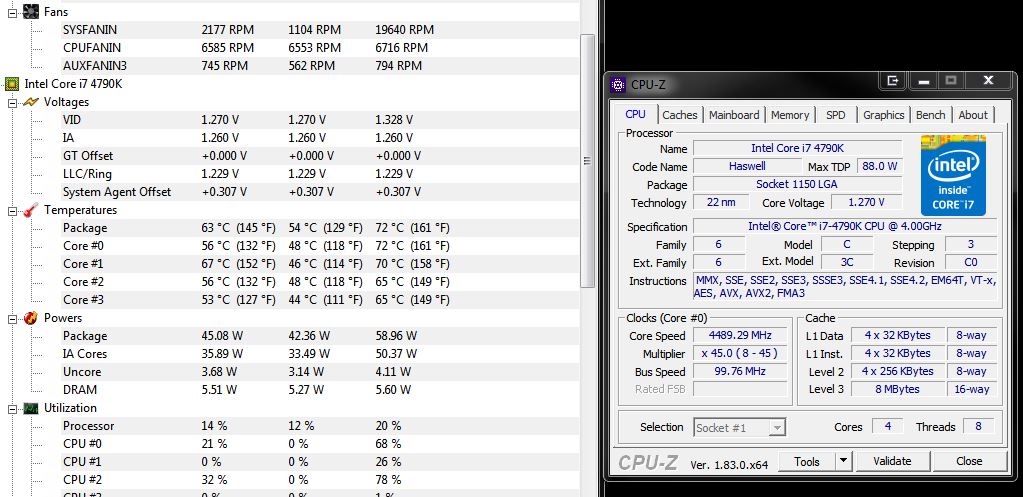Image resolution: width=1023 pixels, height=497 pixels.
Task: Click the Powers flame icon
Action: click(31, 318)
